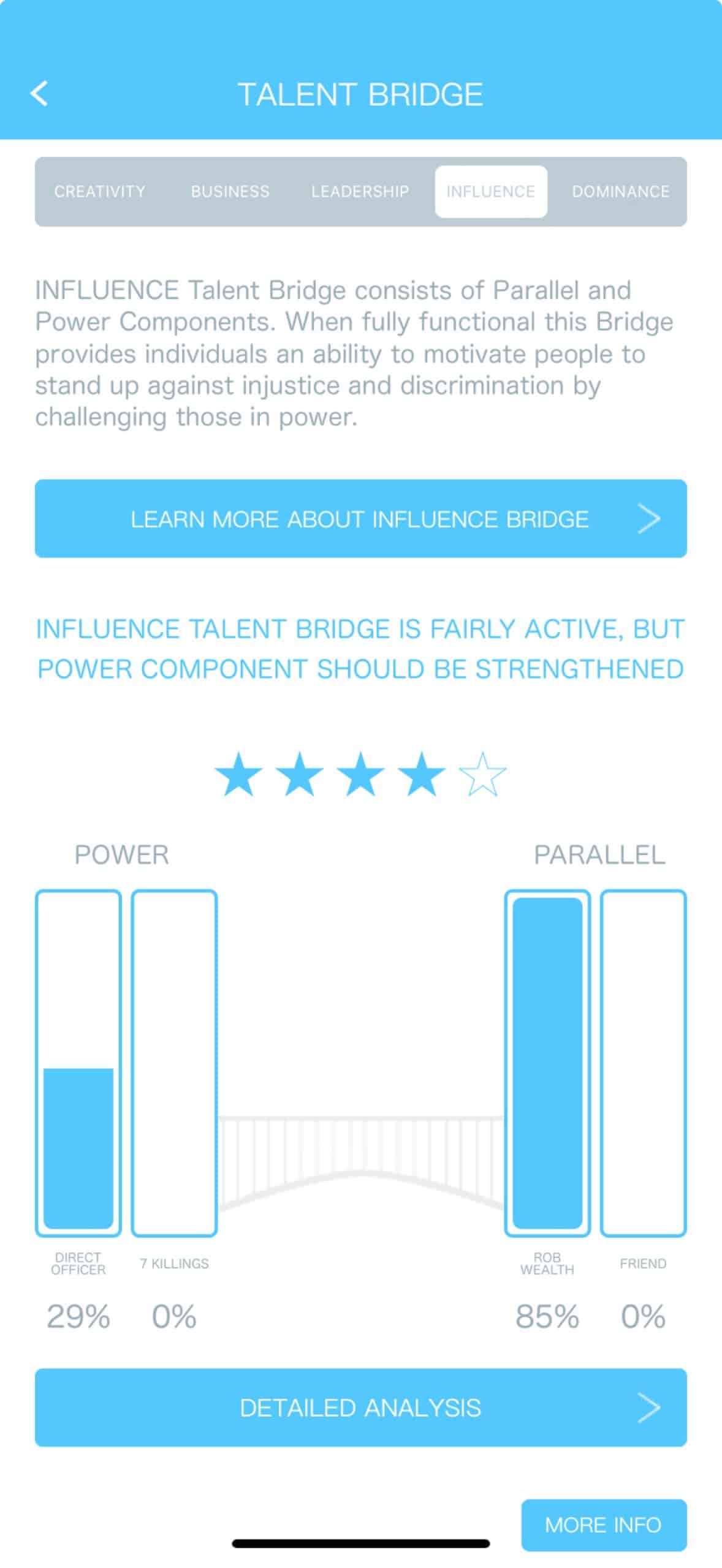Select the Rob Wealth filled bar

(x=547, y=1063)
